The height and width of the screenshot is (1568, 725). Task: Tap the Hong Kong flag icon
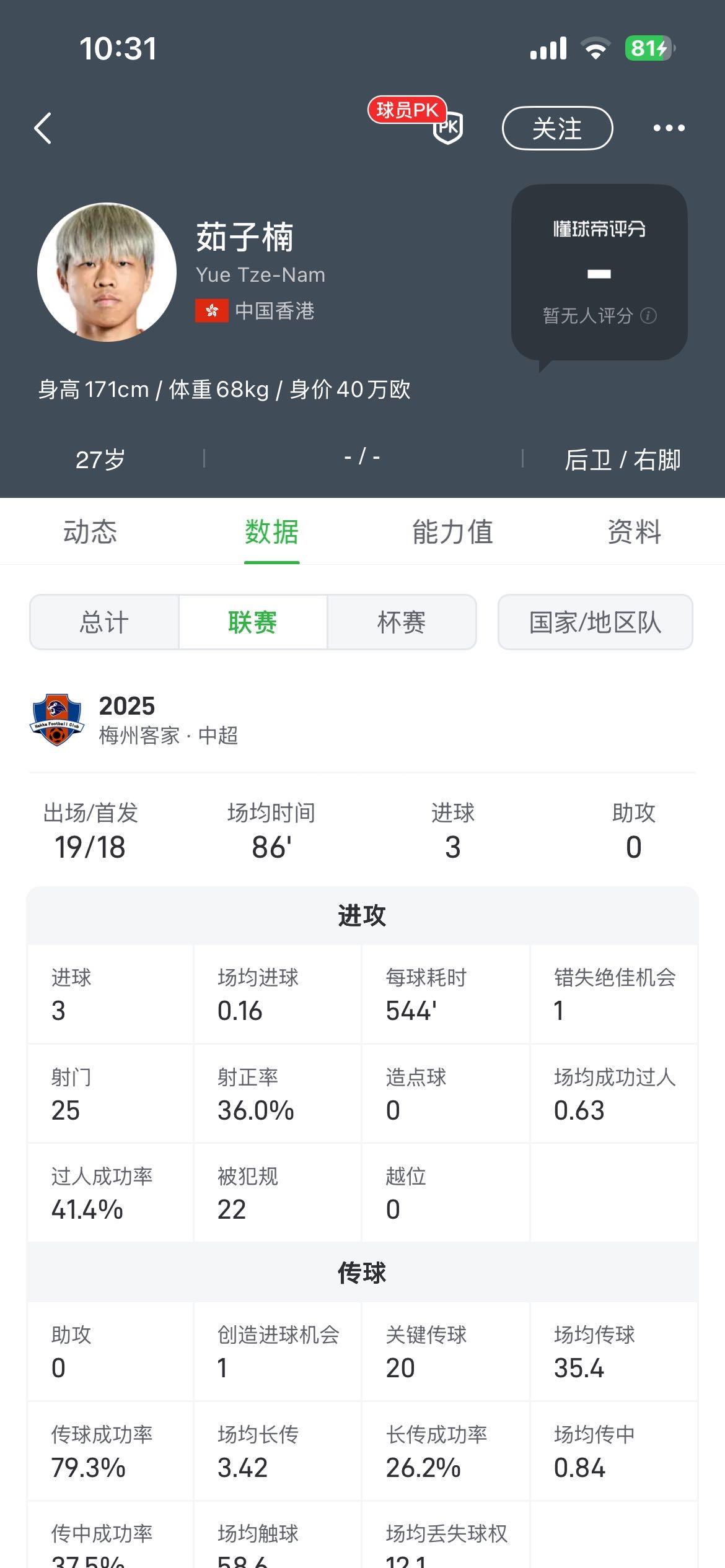click(x=211, y=310)
